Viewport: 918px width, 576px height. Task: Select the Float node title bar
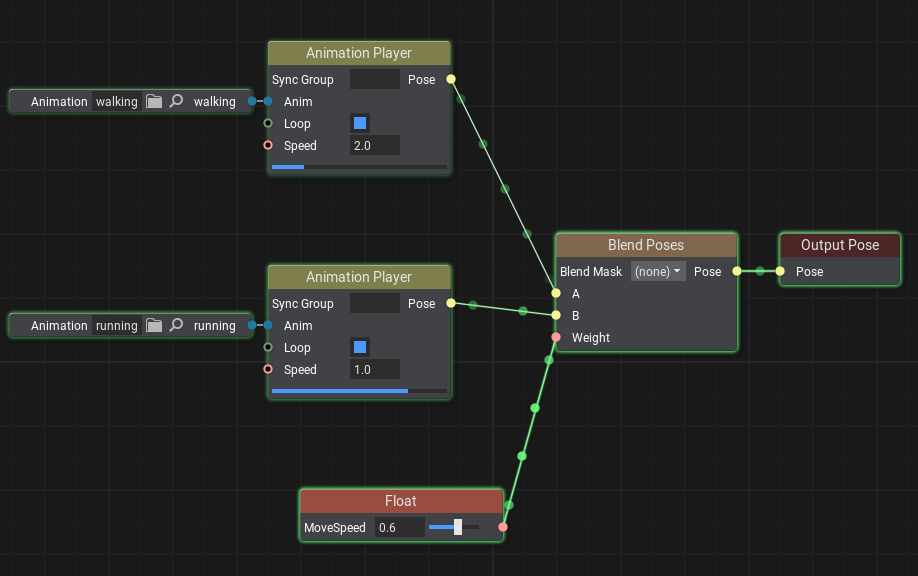(401, 501)
